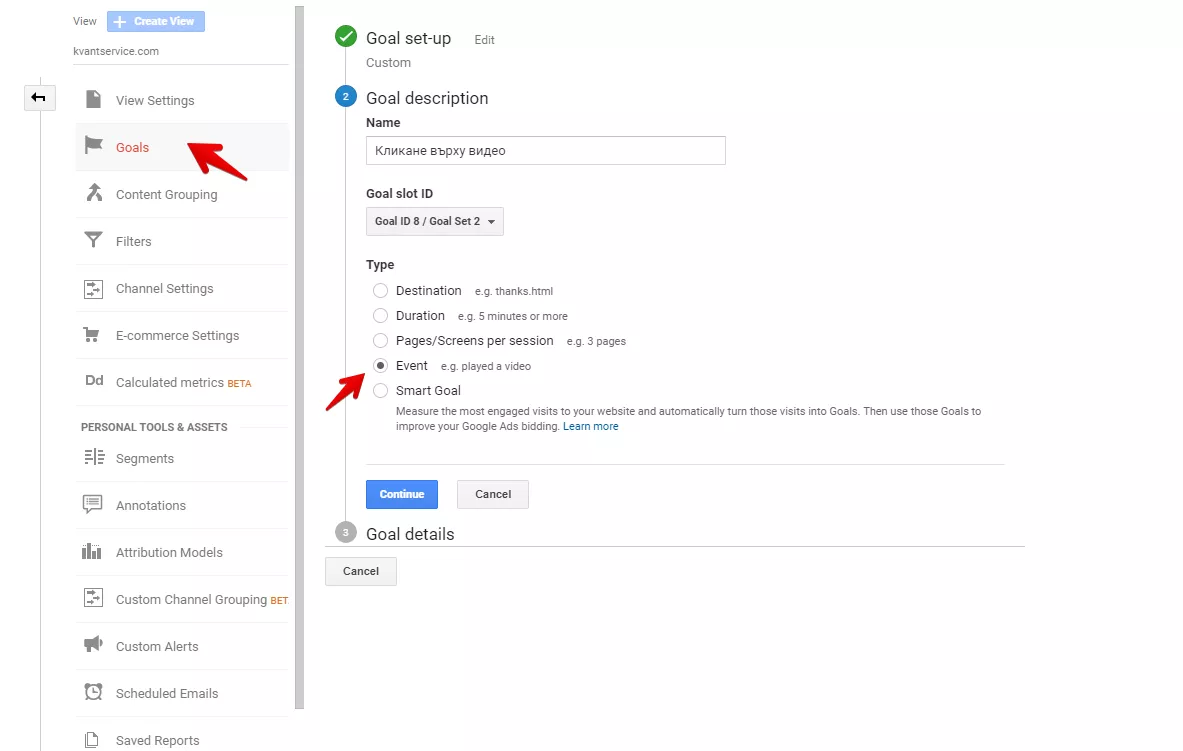
Task: Click the Filters funnel icon
Action: [x=93, y=240]
